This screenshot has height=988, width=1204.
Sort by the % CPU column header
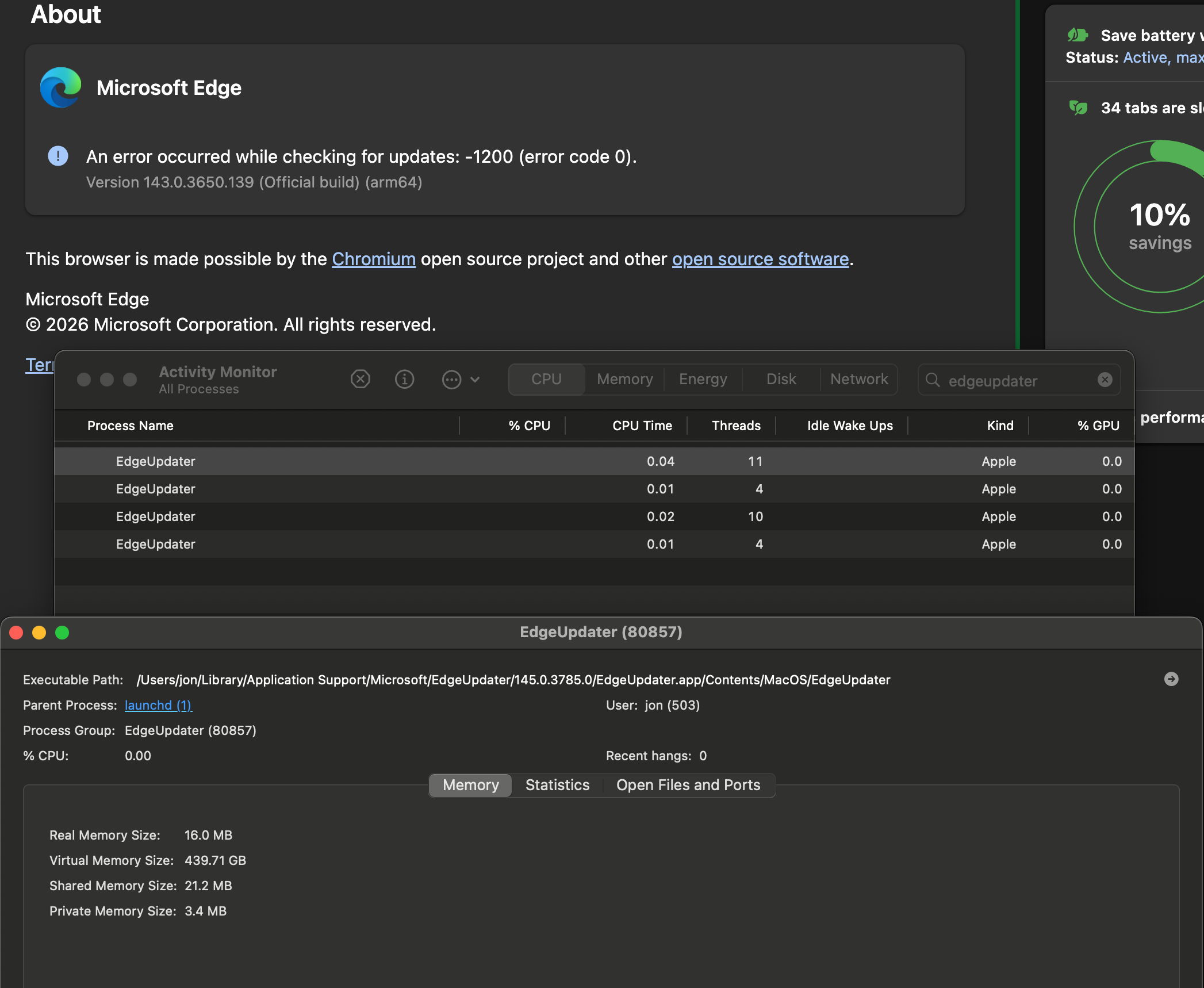[528, 426]
